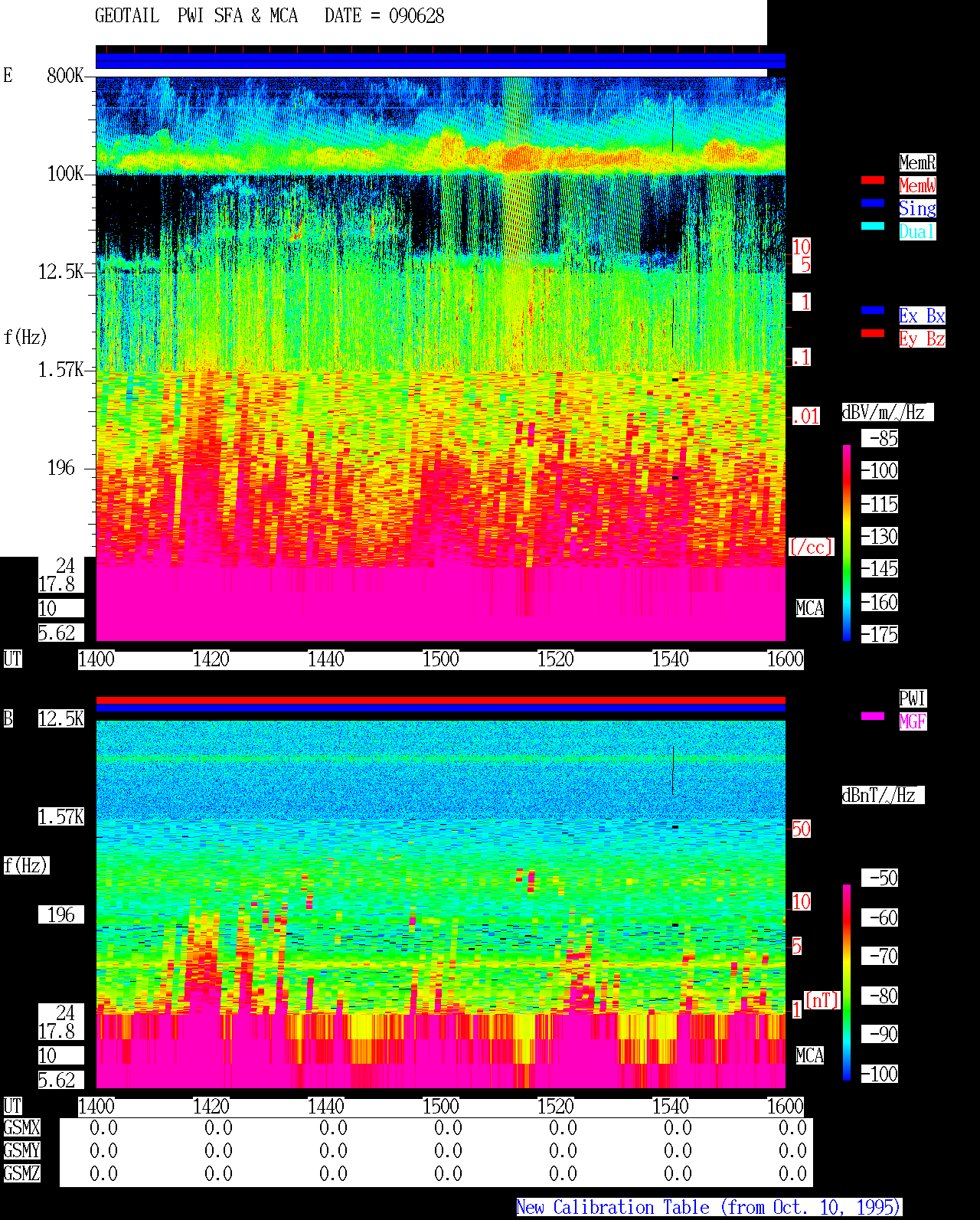This screenshot has width=980, height=1220.
Task: Click the "MGF" legend label
Action: click(x=913, y=721)
